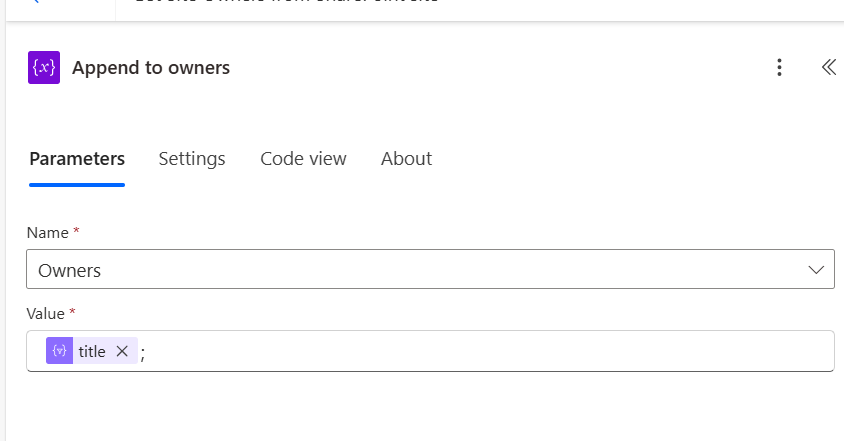This screenshot has width=844, height=441.
Task: Click the semicolon after the title token
Action: 142,353
